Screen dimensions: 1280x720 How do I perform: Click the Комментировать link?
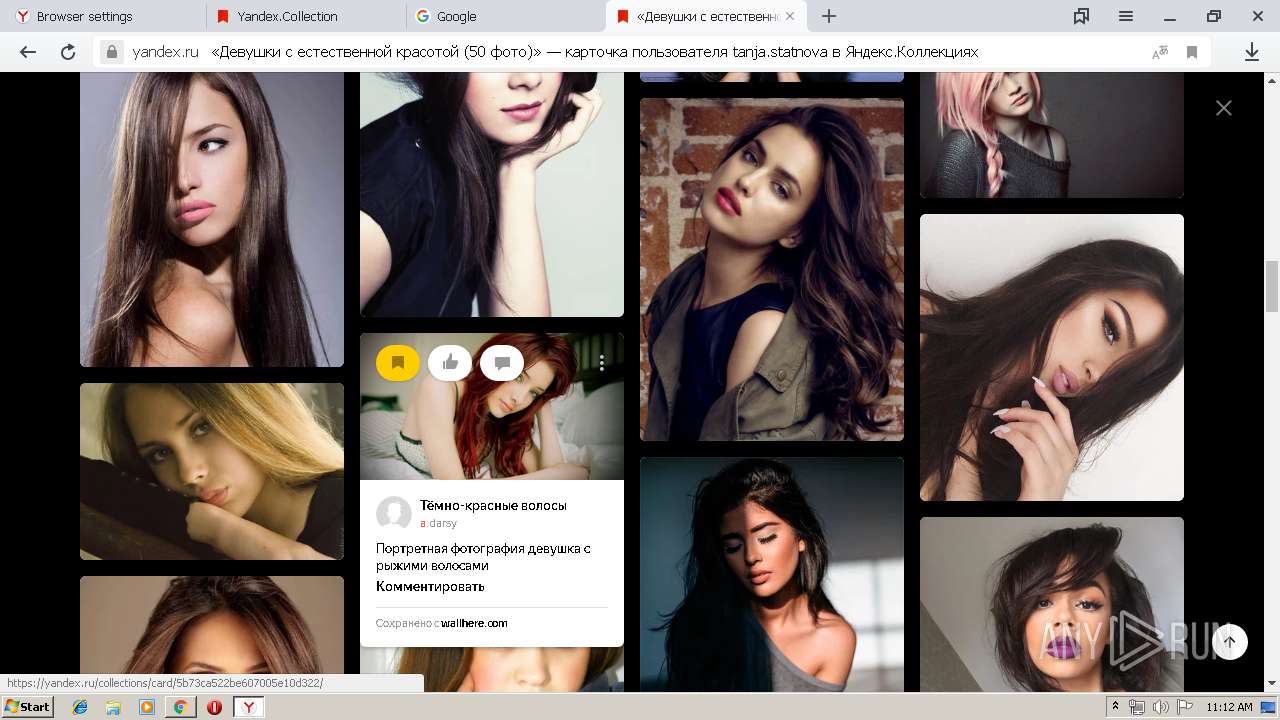click(430, 586)
